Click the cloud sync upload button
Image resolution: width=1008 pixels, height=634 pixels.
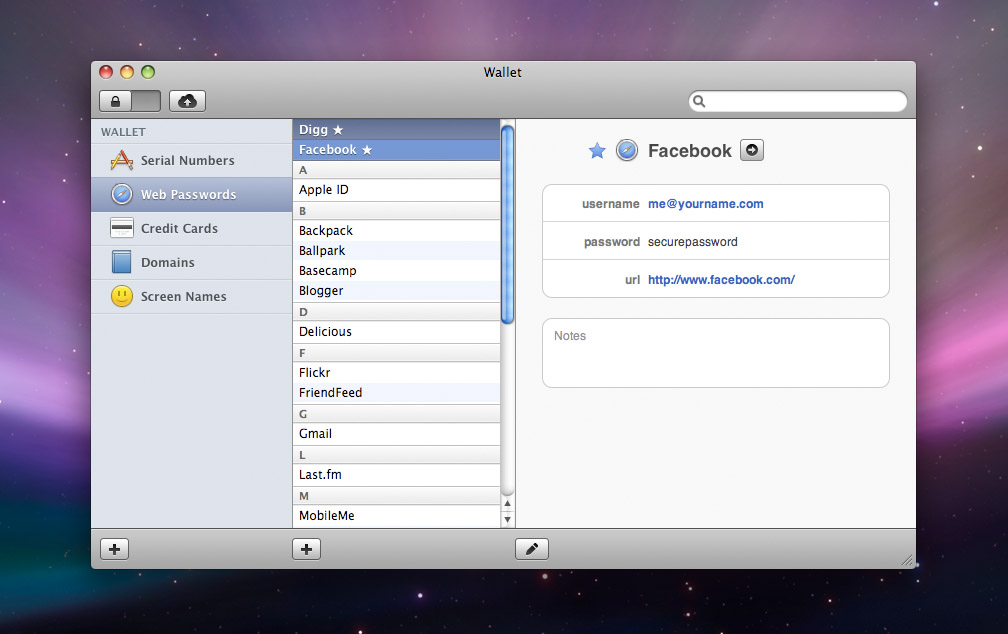[187, 101]
